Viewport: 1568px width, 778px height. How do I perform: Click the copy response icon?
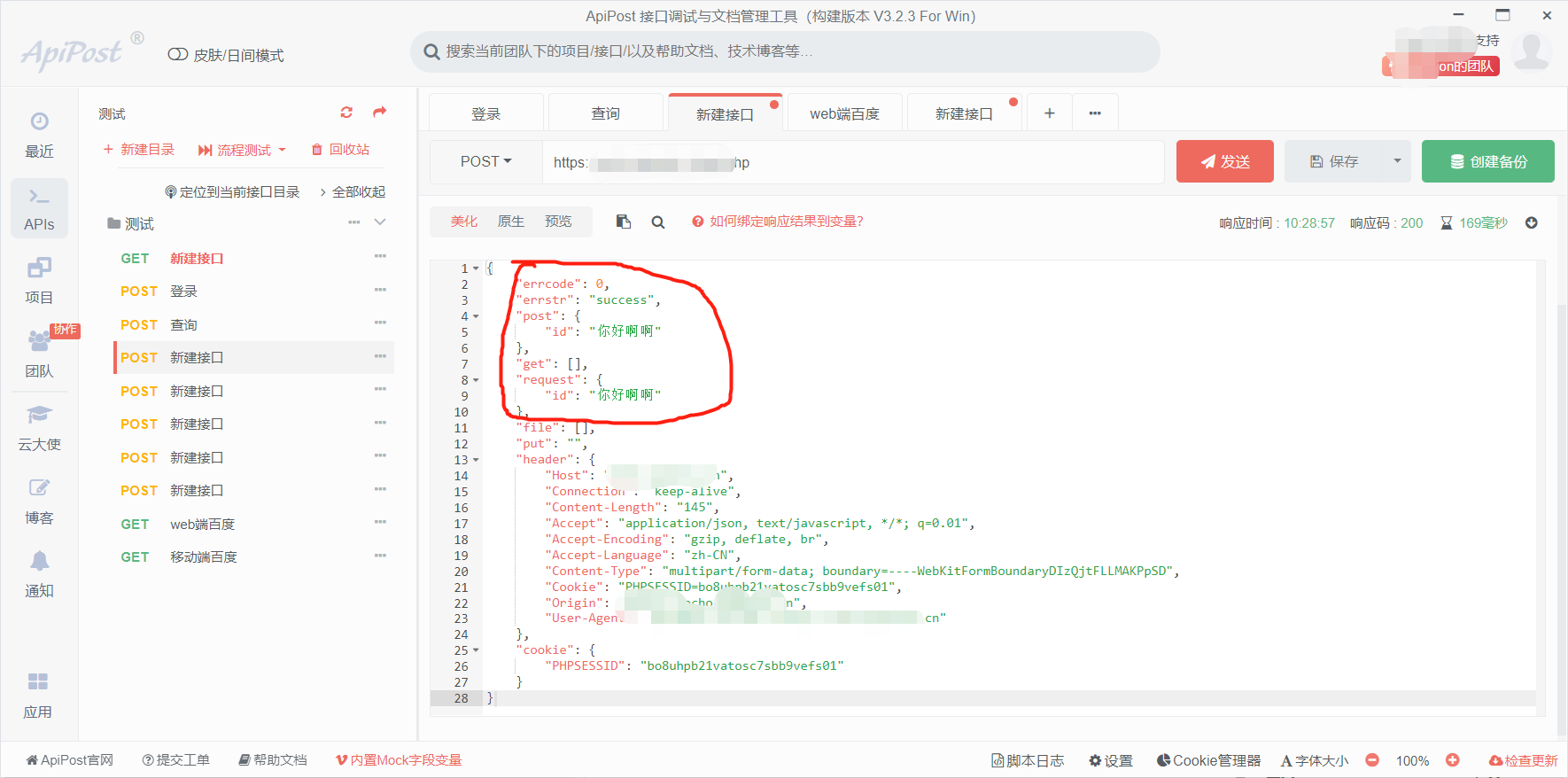(x=624, y=222)
